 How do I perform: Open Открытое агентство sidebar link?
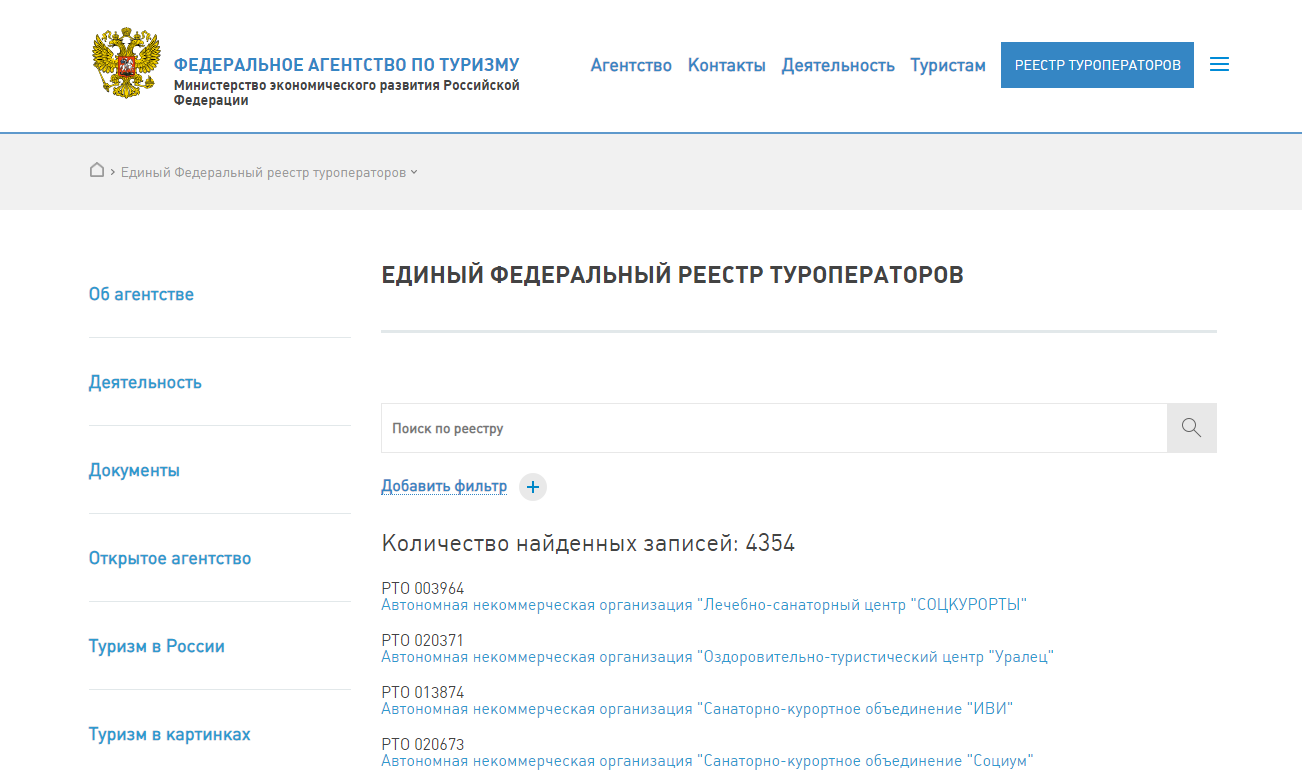pyautogui.click(x=170, y=558)
